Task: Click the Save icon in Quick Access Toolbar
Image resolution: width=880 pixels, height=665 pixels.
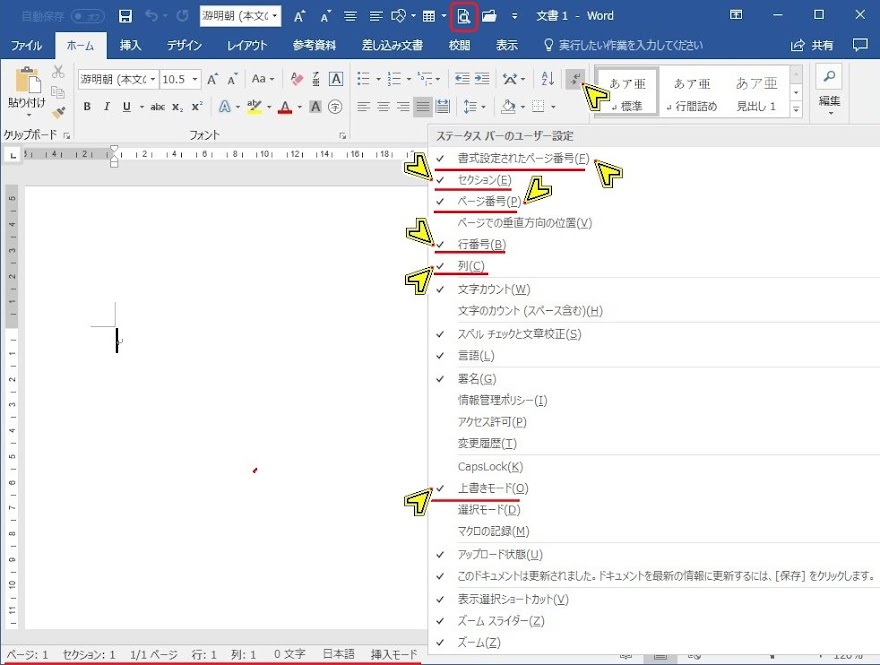Action: 125,14
